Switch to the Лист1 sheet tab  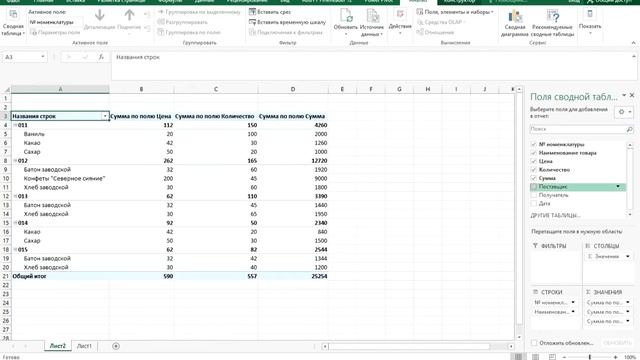[x=84, y=346]
